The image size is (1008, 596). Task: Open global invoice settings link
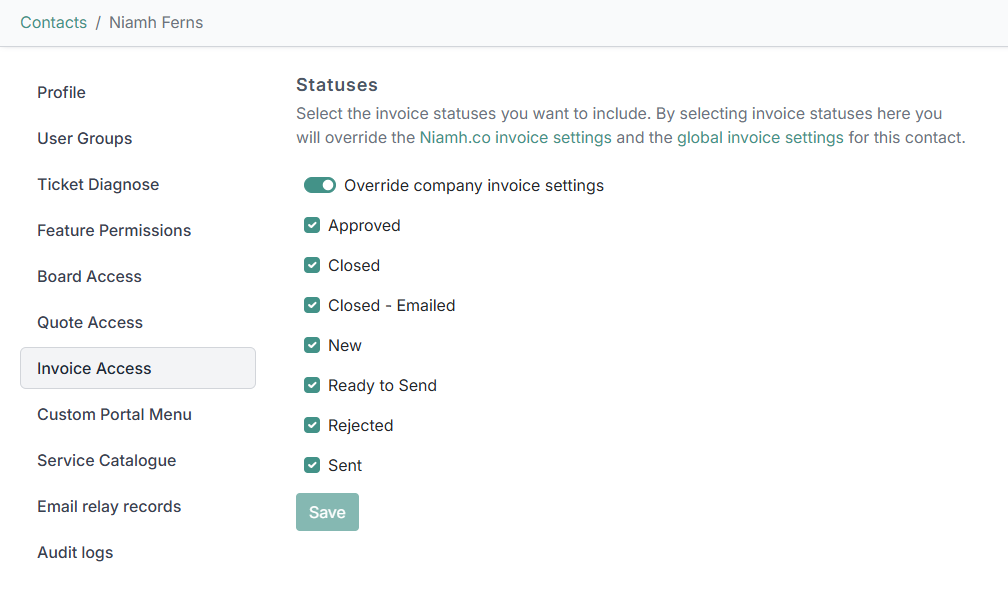(x=760, y=138)
